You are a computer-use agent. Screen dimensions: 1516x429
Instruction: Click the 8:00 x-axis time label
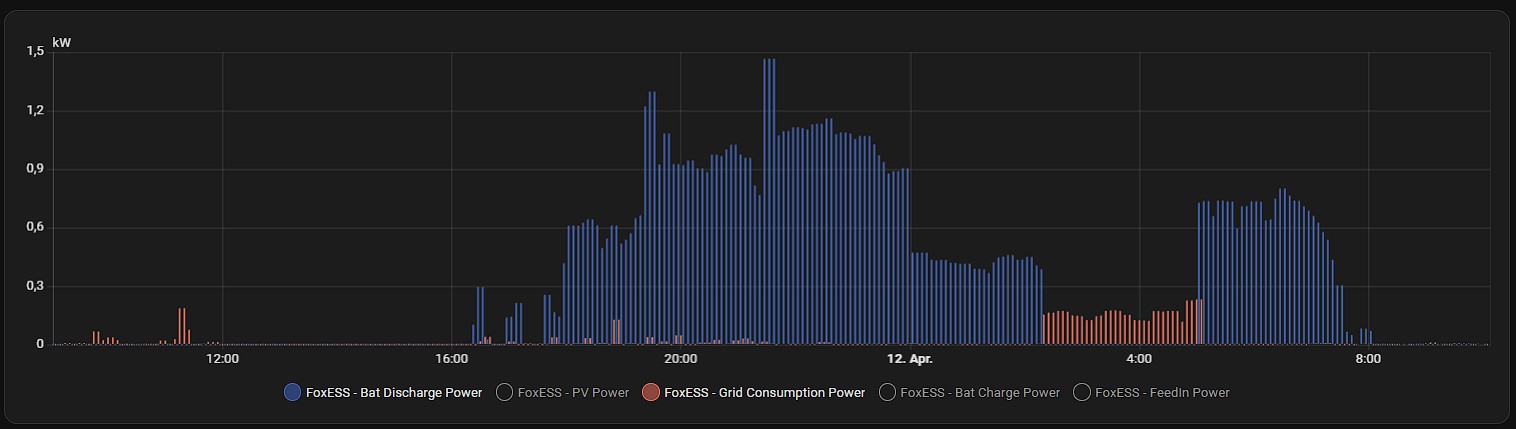1368,359
